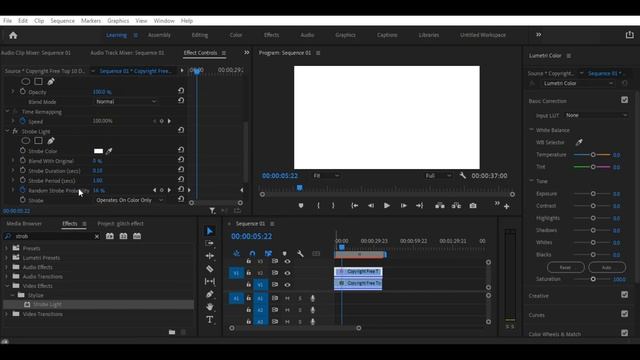Toggle Linked Selection in the timeline
This screenshot has height=360, width=640.
coord(268,253)
